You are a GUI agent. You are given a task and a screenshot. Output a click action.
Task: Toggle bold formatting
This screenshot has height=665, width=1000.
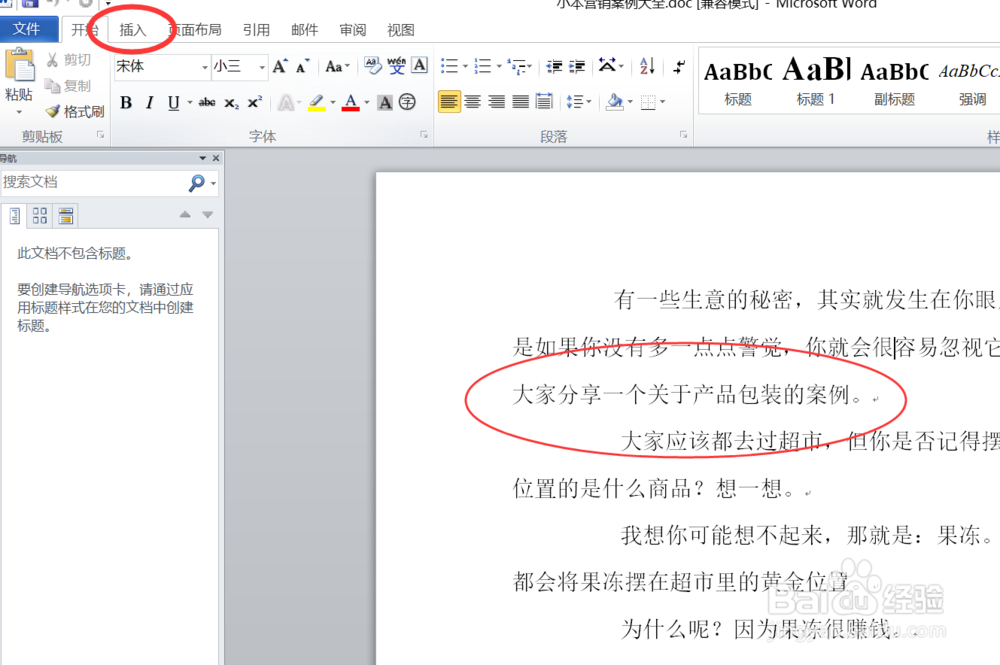tap(126, 103)
